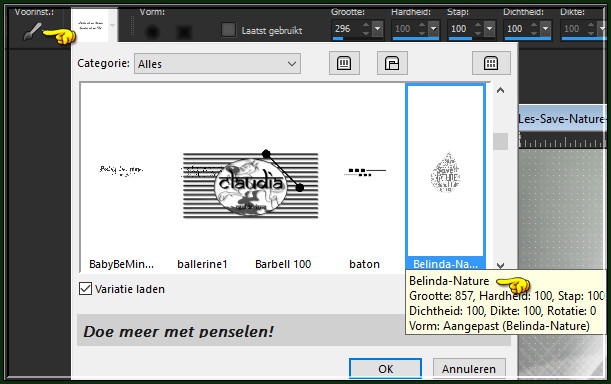This screenshot has width=611, height=384.
Task: Click the OK button
Action: click(385, 368)
